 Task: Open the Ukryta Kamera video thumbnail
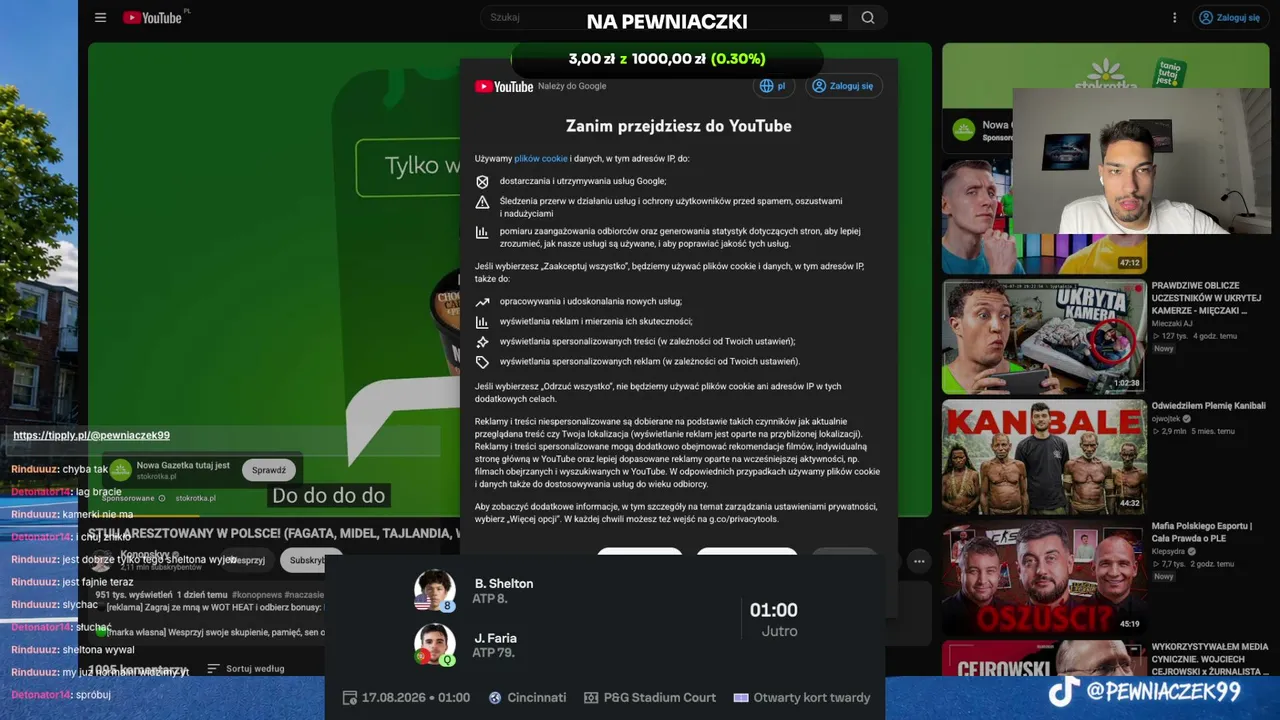[1044, 337]
